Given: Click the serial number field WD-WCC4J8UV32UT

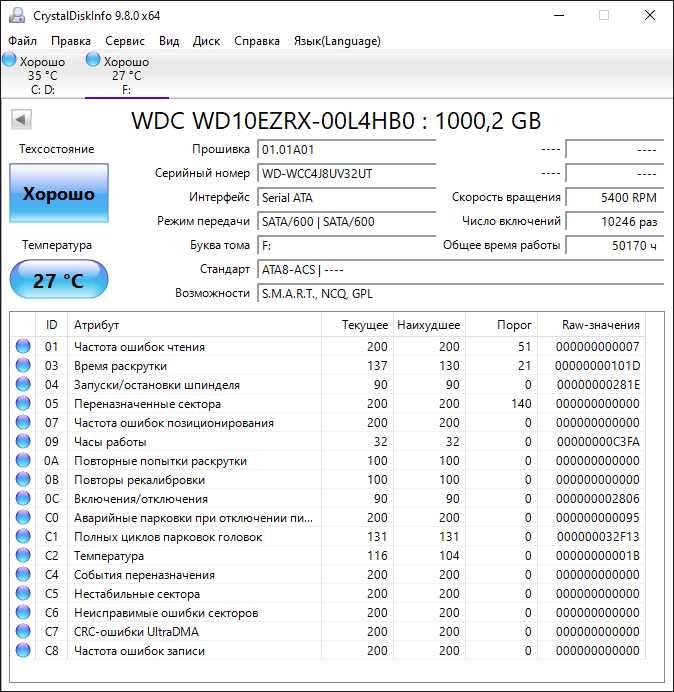Looking at the screenshot, I should 346,173.
